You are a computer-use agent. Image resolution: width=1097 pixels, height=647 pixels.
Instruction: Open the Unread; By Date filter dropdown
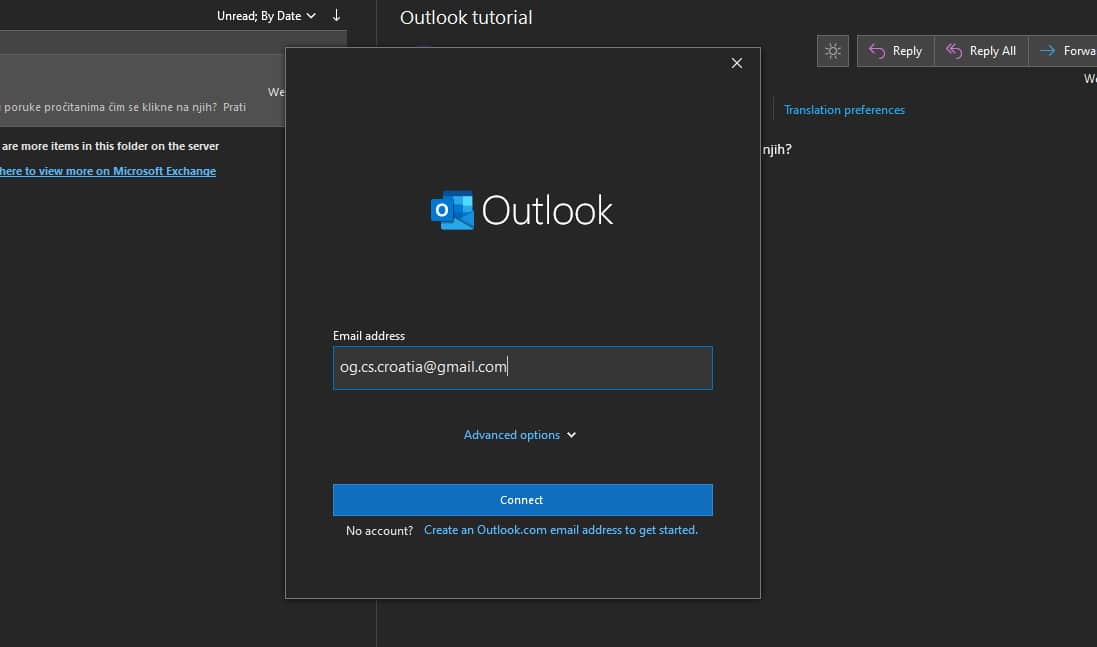[x=266, y=16]
